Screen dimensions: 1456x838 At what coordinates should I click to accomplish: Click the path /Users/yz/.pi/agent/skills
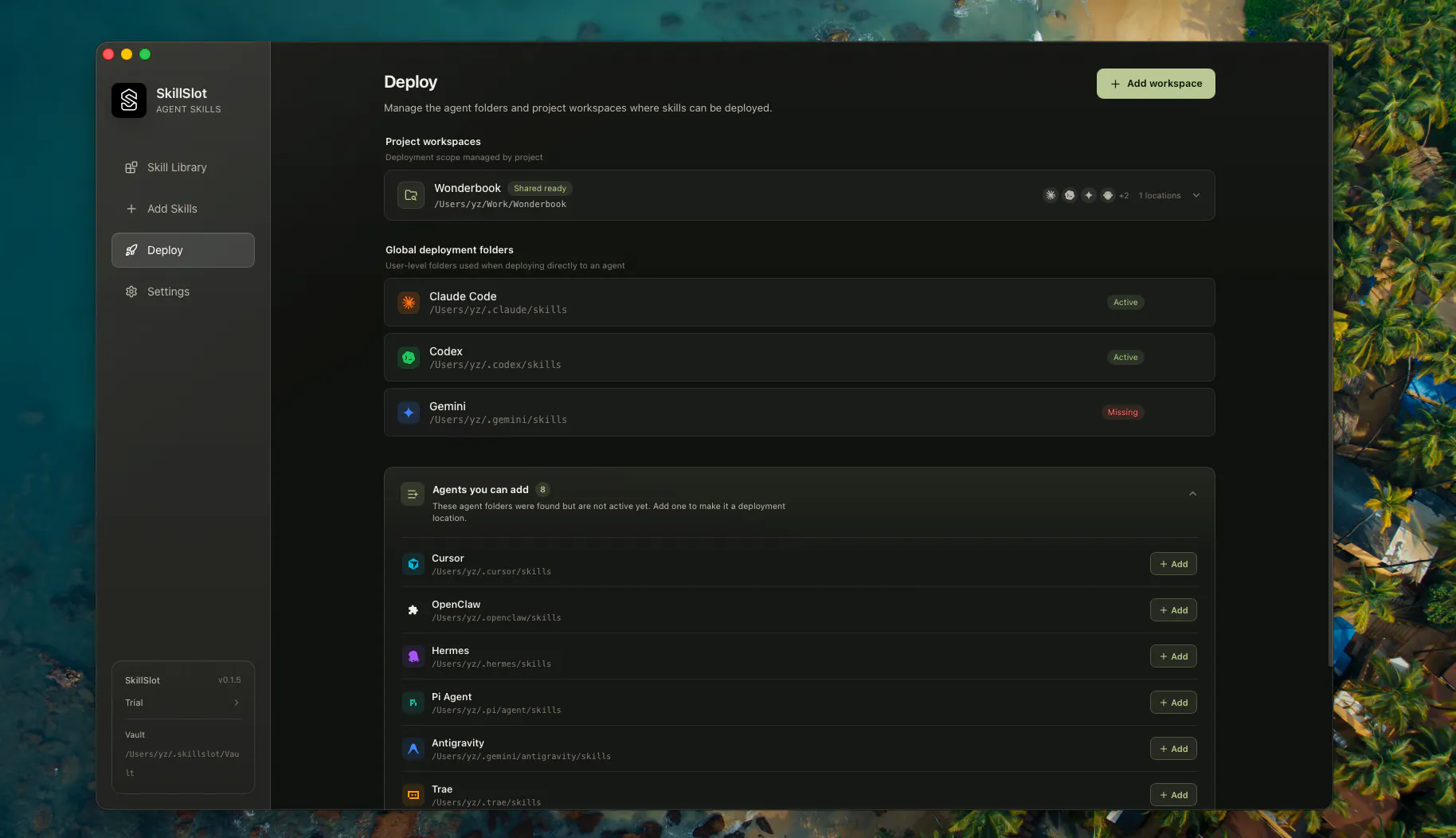496,711
